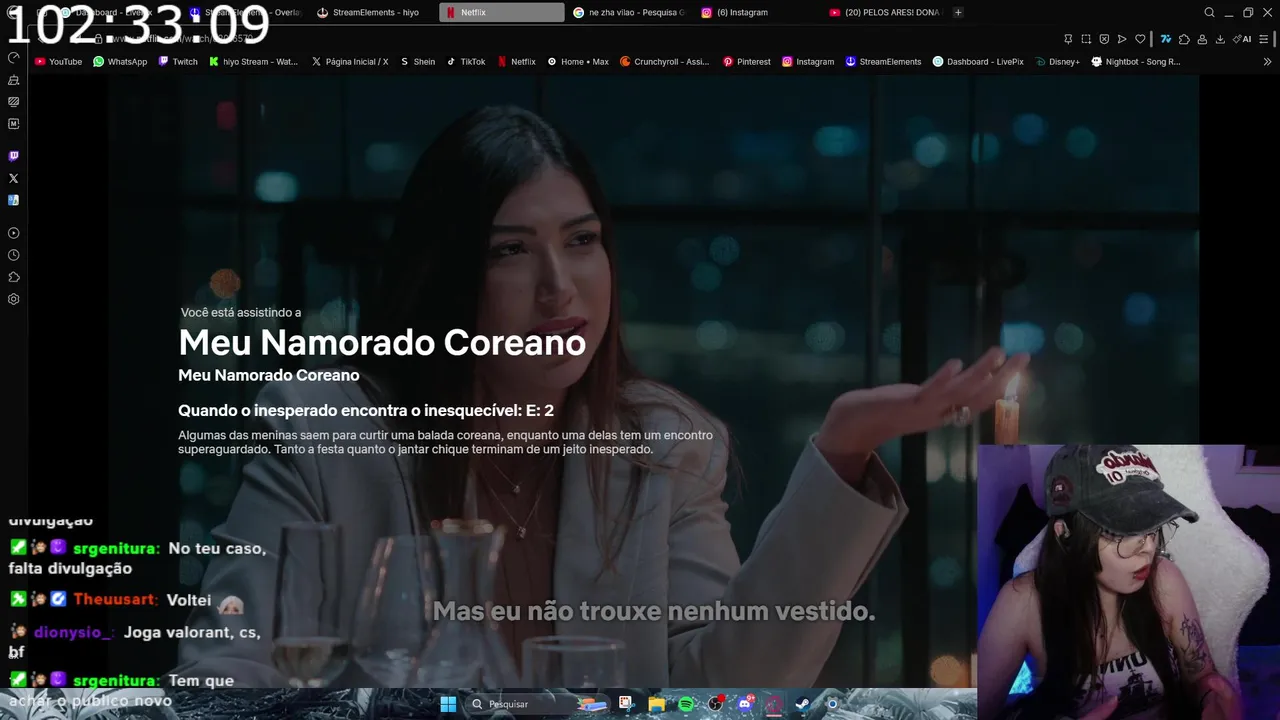Open the AI assistant button
The height and width of the screenshot is (720, 1280).
(1242, 39)
